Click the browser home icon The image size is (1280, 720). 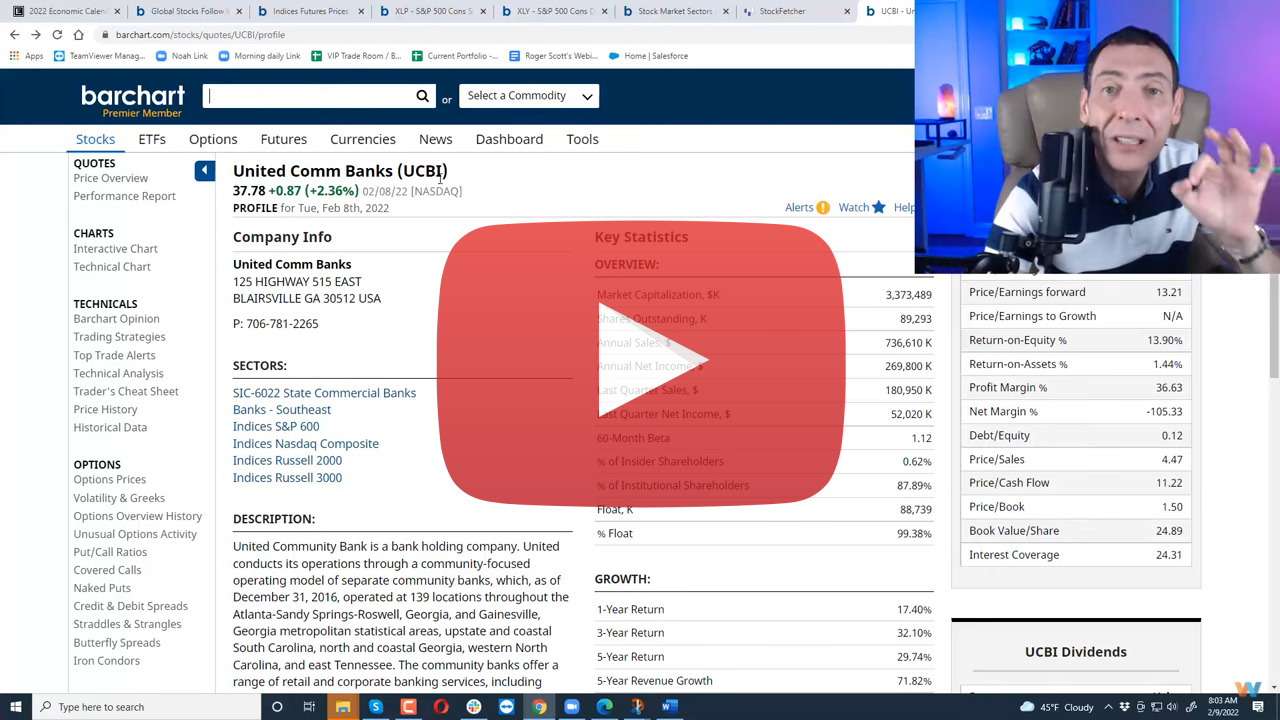(79, 35)
